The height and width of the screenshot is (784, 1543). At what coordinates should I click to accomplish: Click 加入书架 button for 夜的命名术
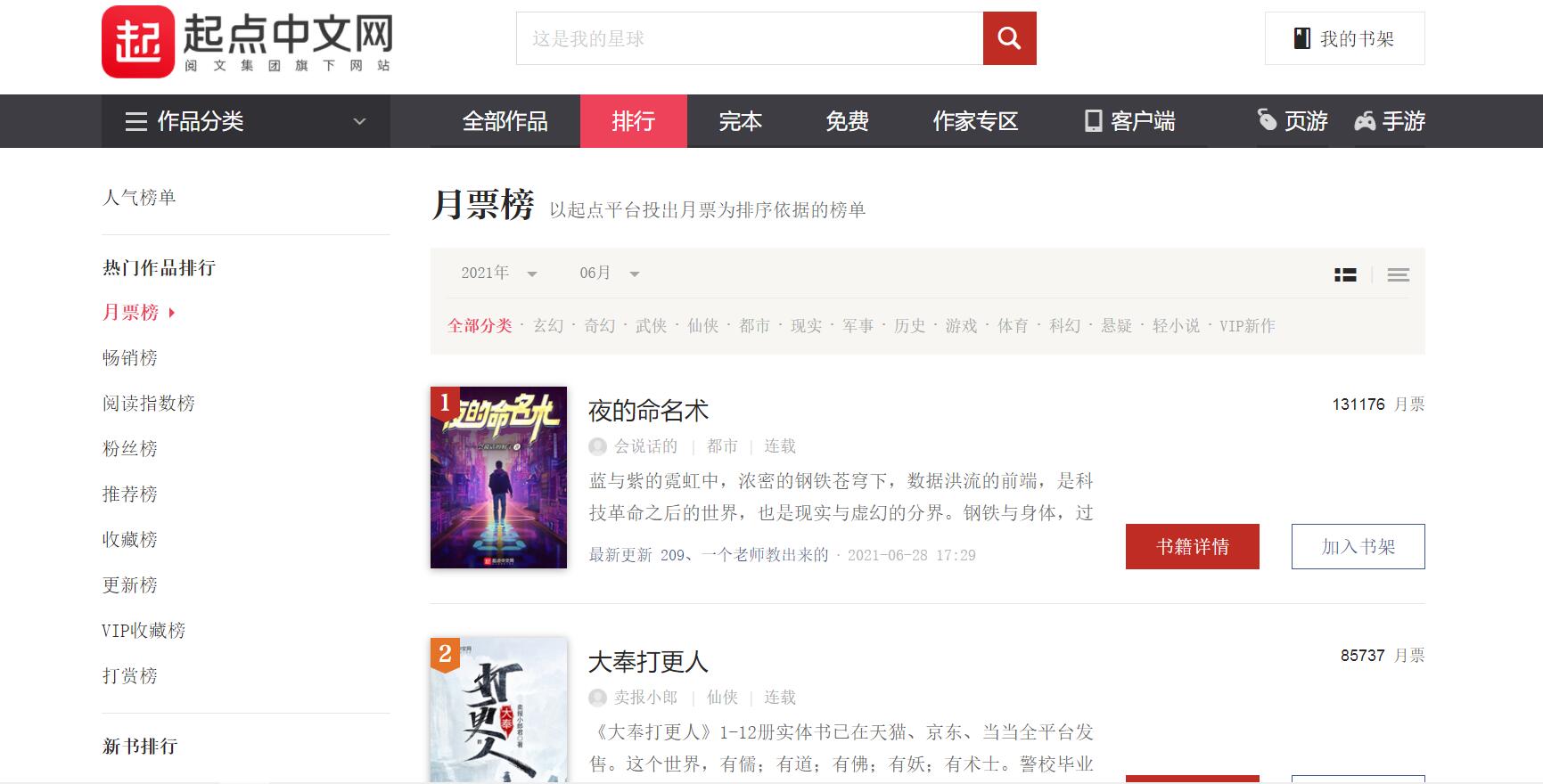1358,546
